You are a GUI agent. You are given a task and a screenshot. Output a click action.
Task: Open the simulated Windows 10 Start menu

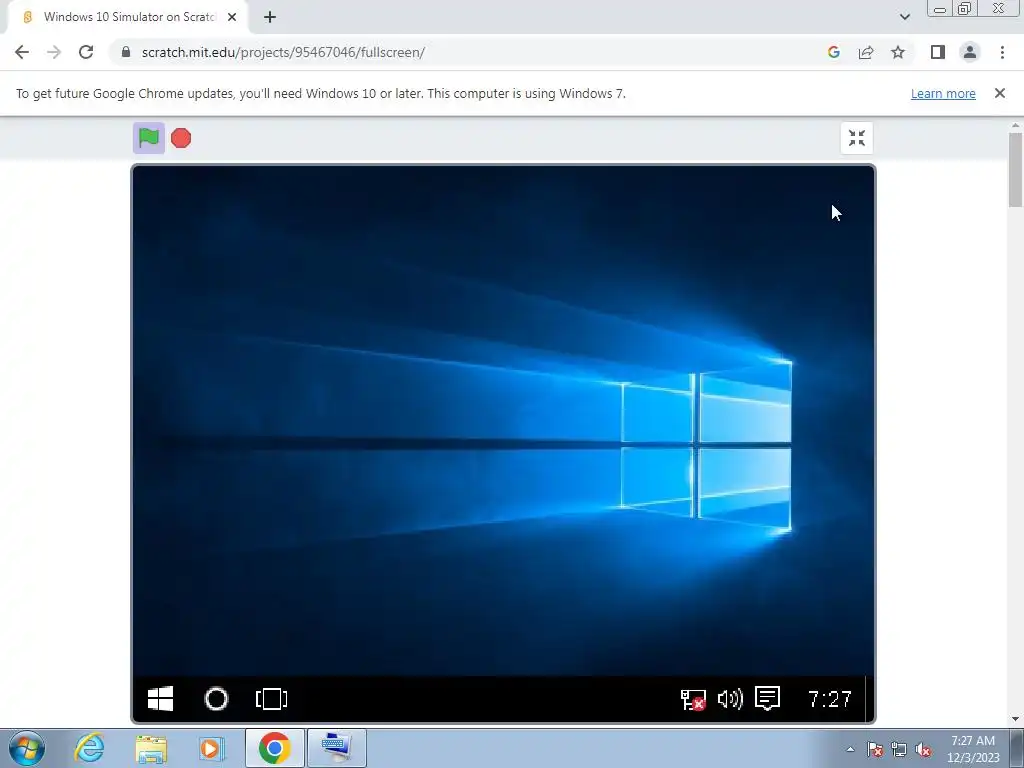160,699
